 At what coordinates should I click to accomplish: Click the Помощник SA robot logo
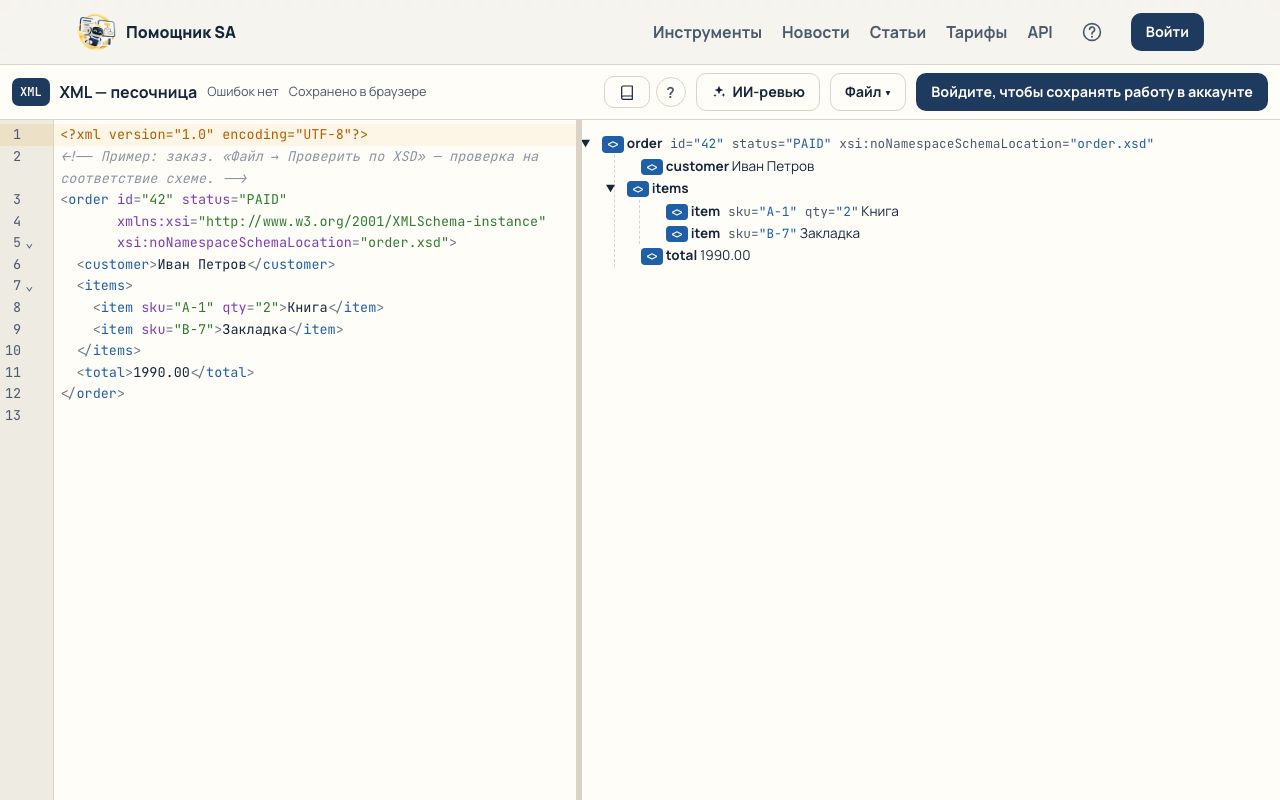coord(97,32)
